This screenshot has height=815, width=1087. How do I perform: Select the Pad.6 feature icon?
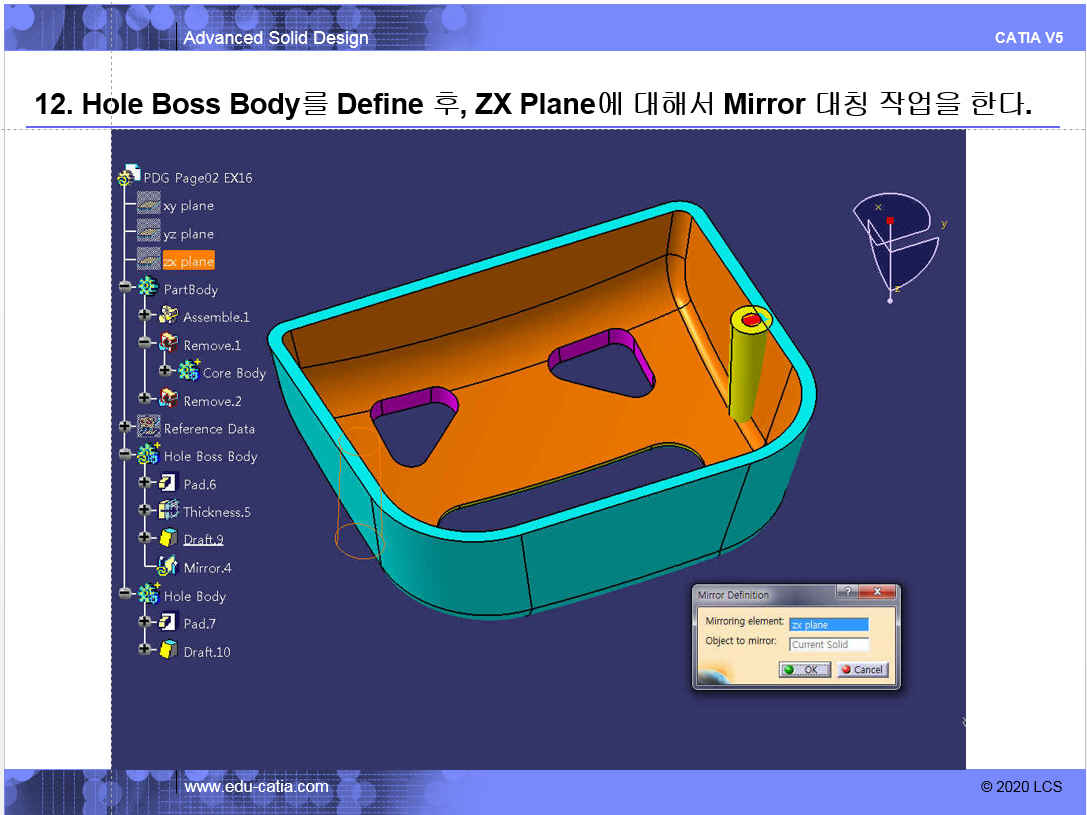(x=168, y=484)
